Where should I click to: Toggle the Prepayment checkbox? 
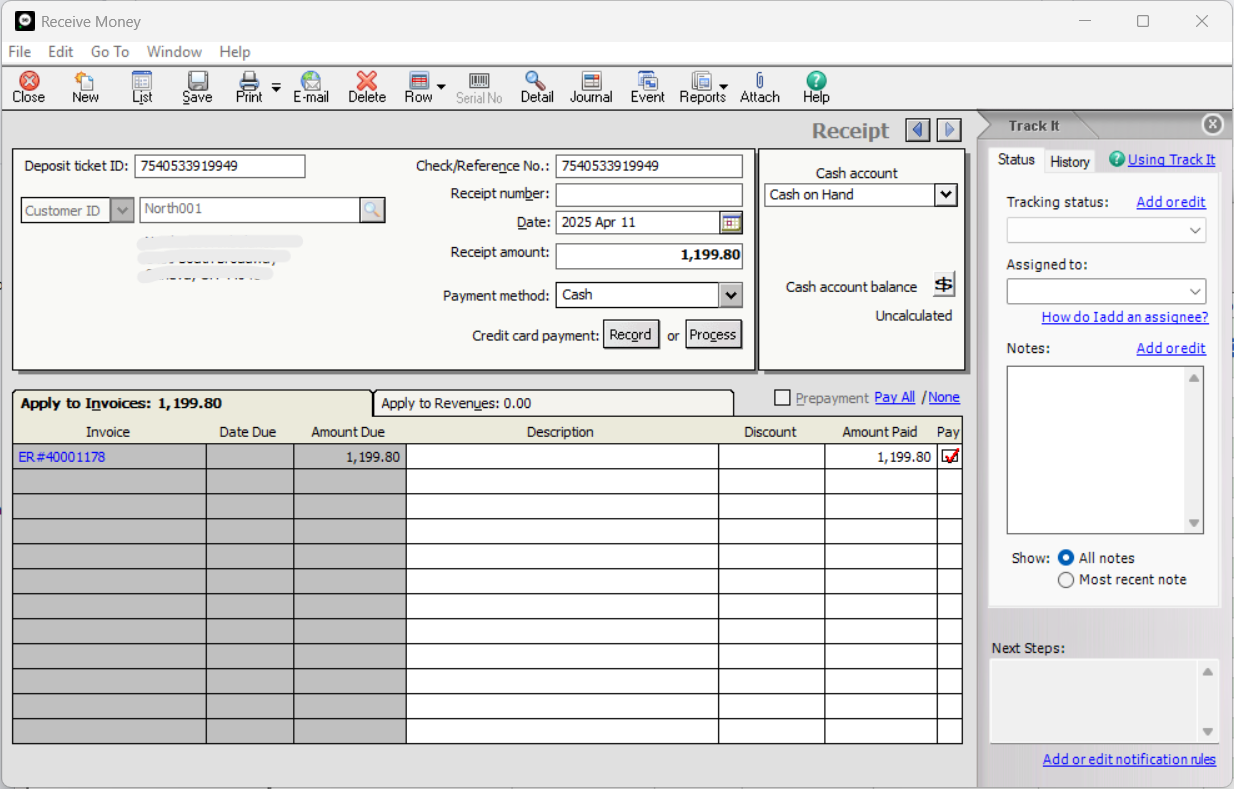click(782, 398)
